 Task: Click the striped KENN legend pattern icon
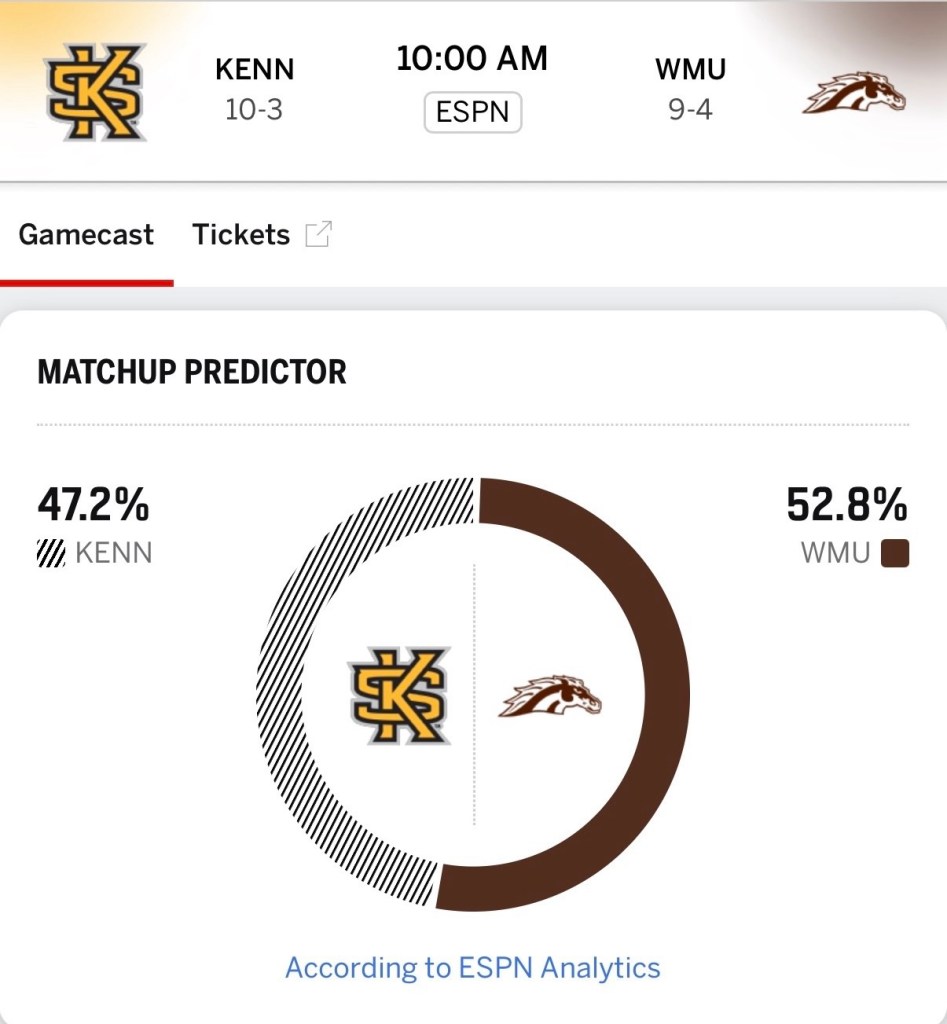[x=51, y=553]
